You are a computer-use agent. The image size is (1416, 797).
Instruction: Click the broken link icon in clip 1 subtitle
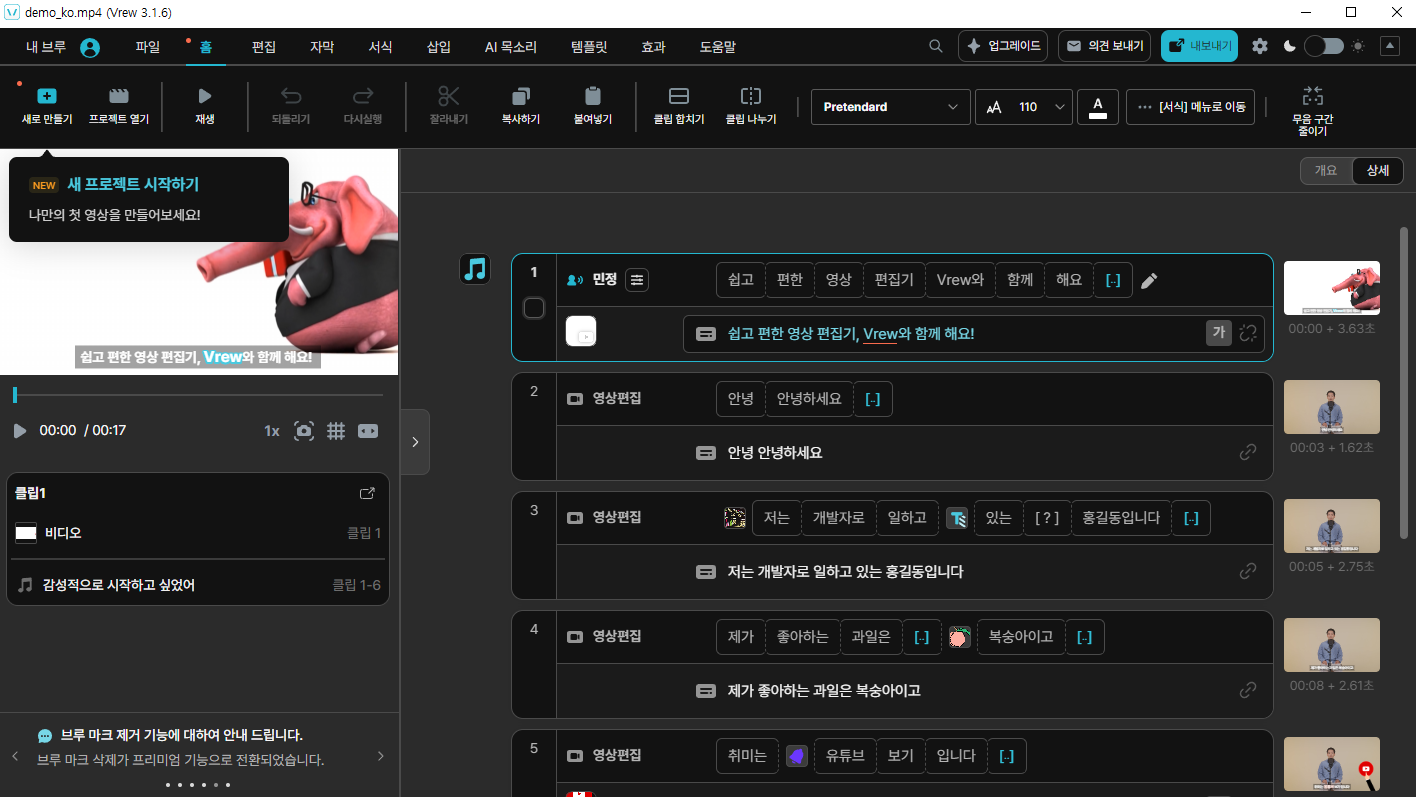(1248, 333)
